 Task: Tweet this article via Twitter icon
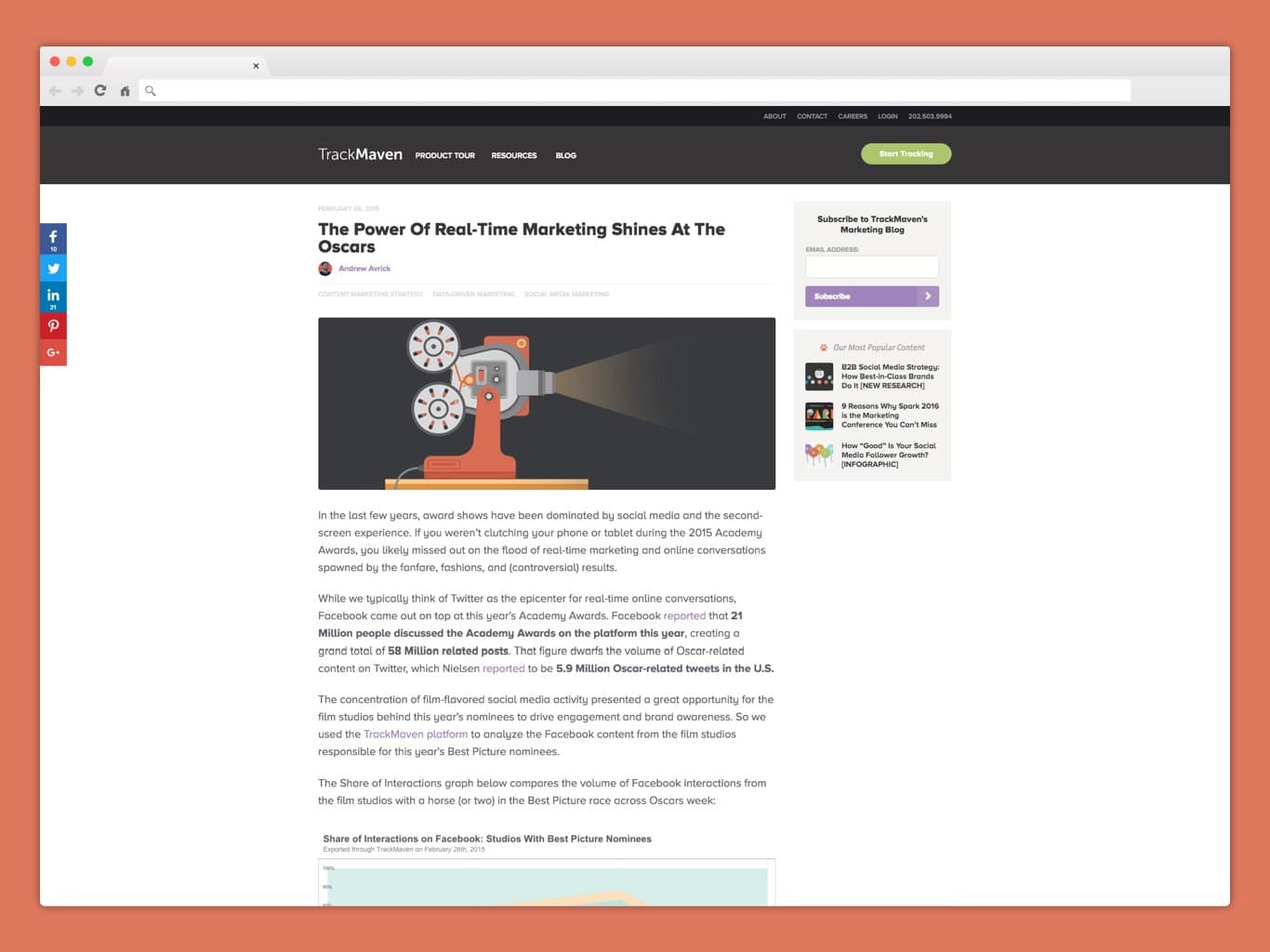click(x=53, y=269)
